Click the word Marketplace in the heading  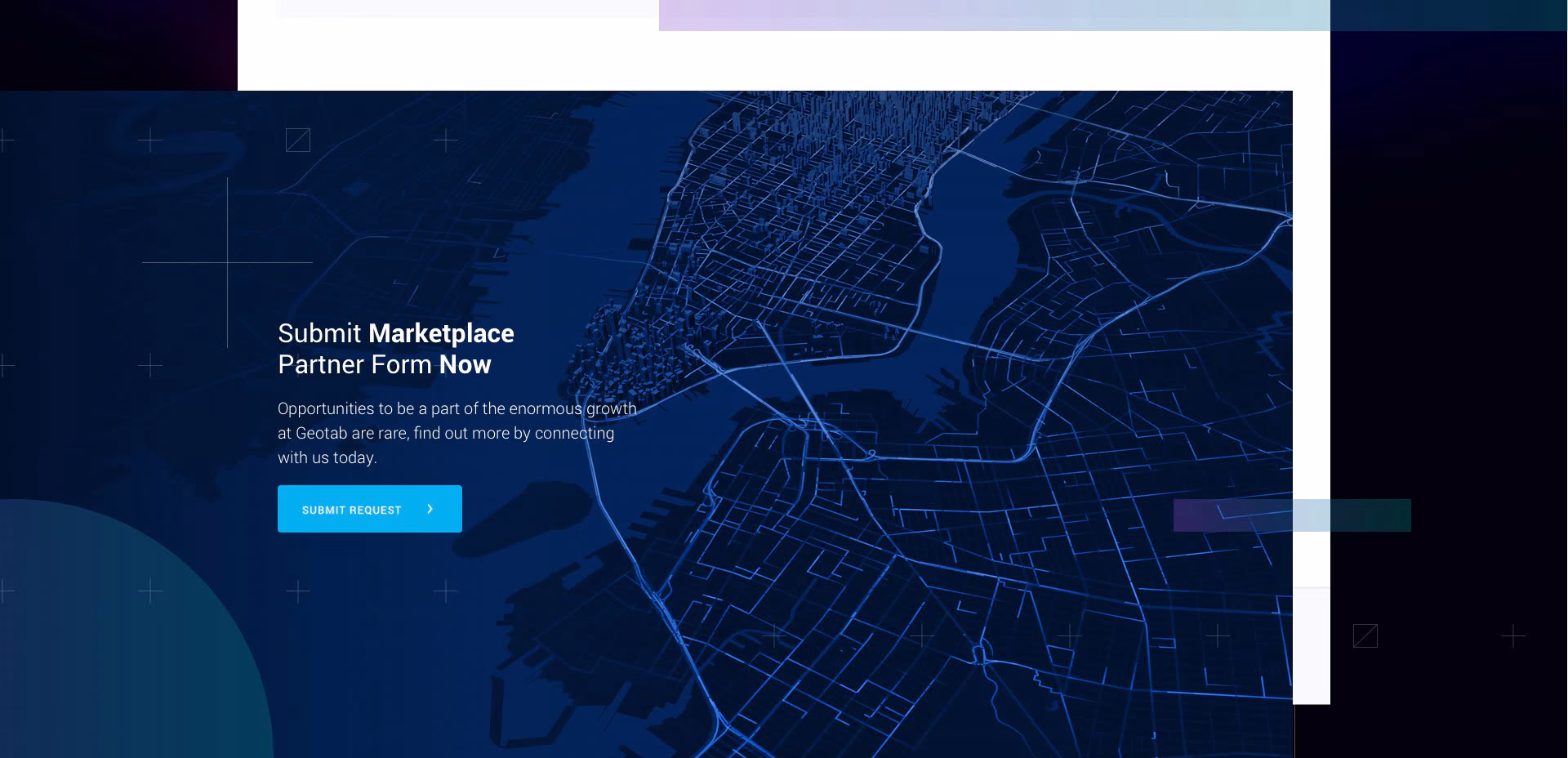pos(440,333)
